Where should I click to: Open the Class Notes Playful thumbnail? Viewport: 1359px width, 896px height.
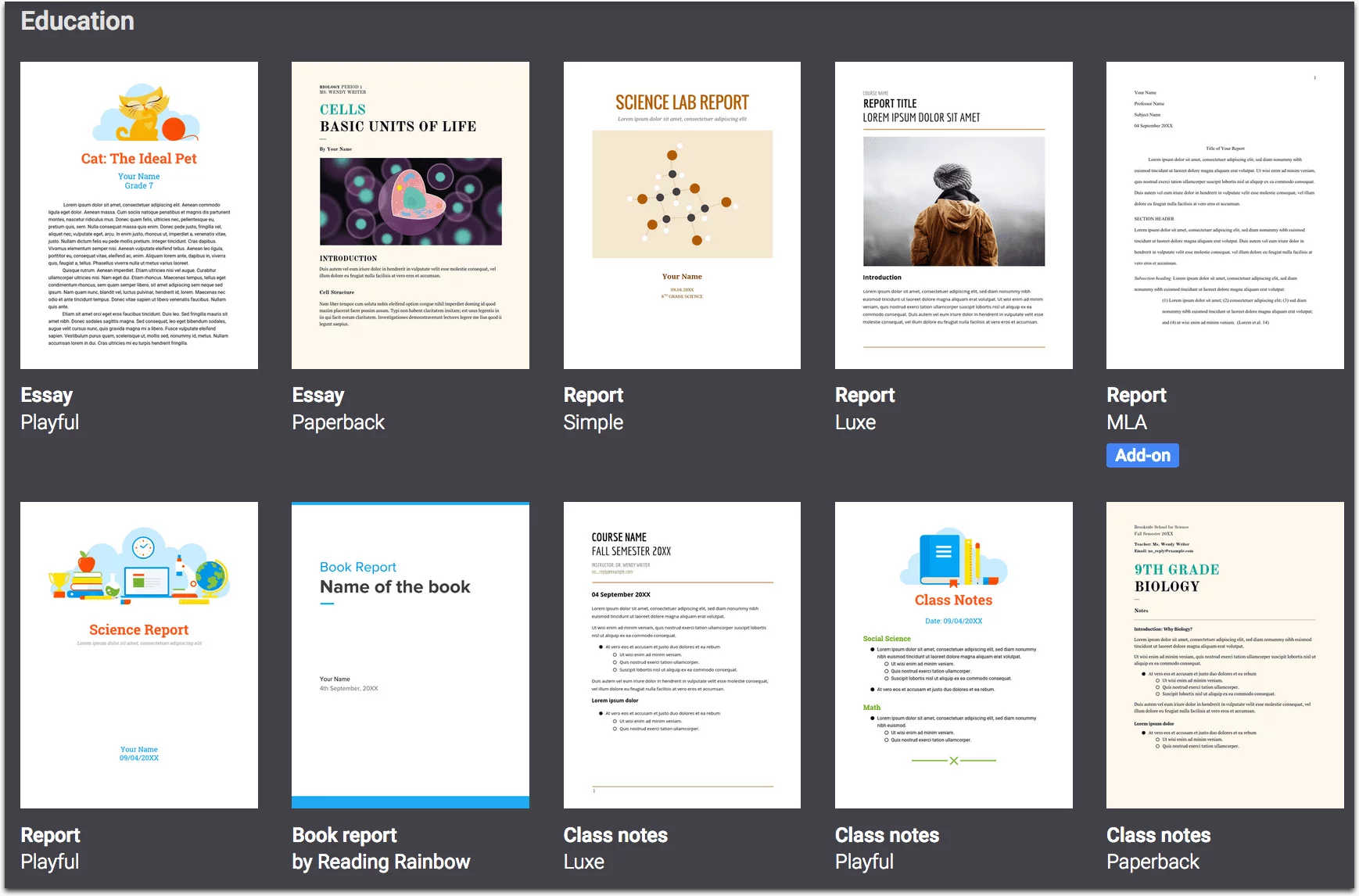(954, 655)
